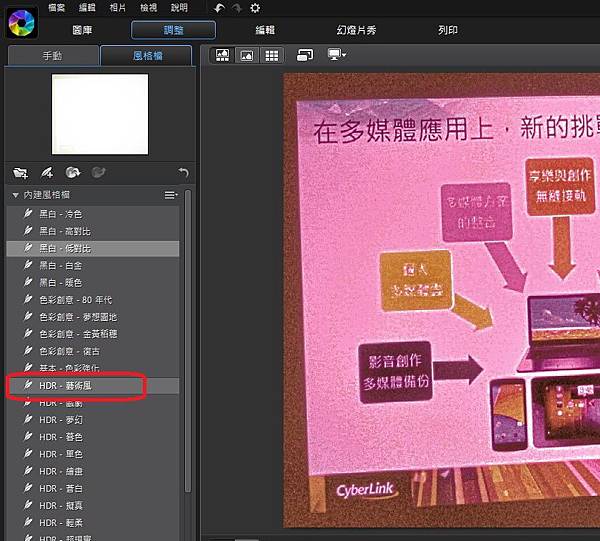Select the 風格檔 tab
The height and width of the screenshot is (541, 600).
[147, 56]
